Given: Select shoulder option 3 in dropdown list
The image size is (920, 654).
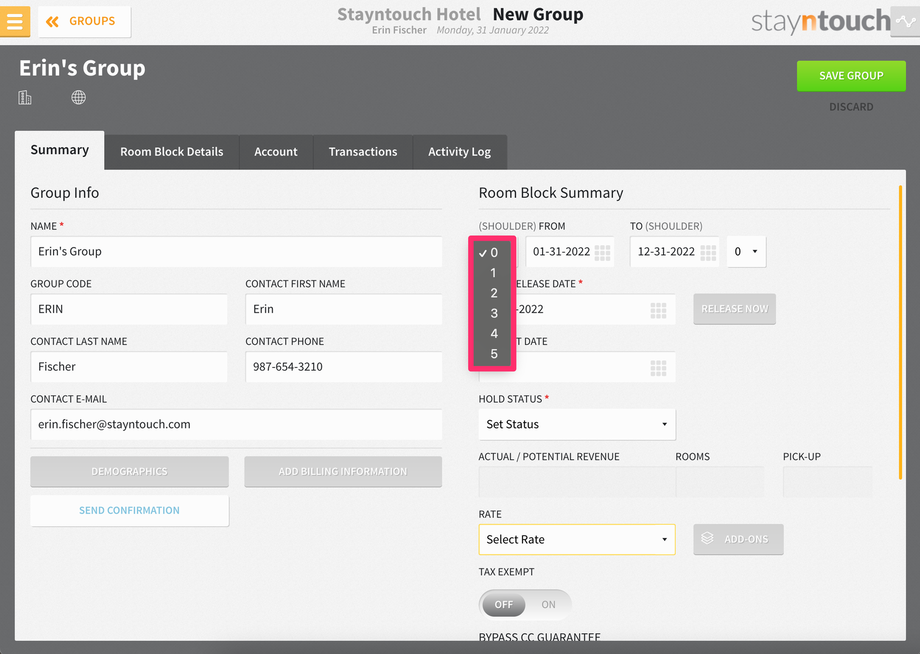Looking at the screenshot, I should pyautogui.click(x=493, y=313).
